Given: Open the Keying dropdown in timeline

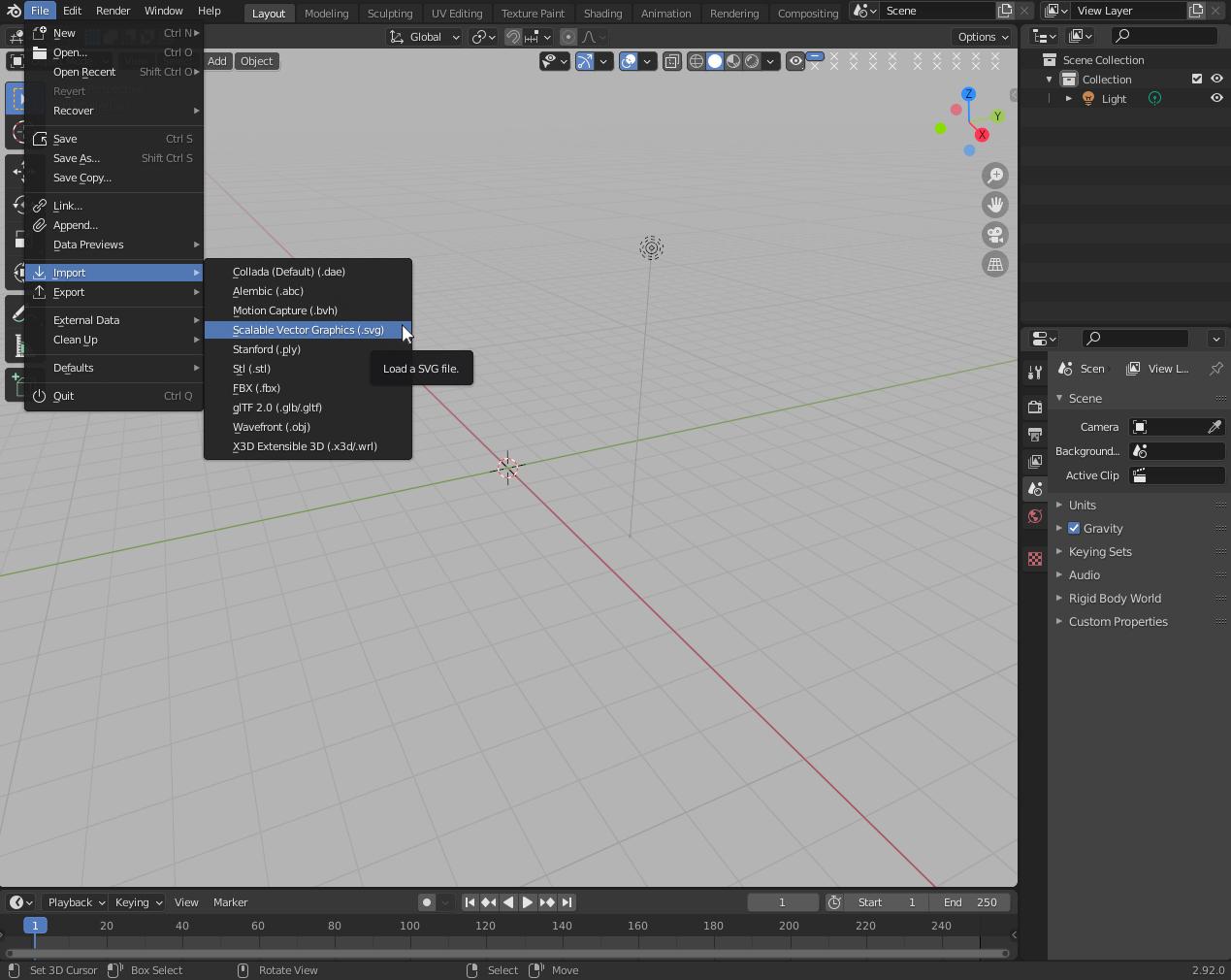Looking at the screenshot, I should point(137,902).
